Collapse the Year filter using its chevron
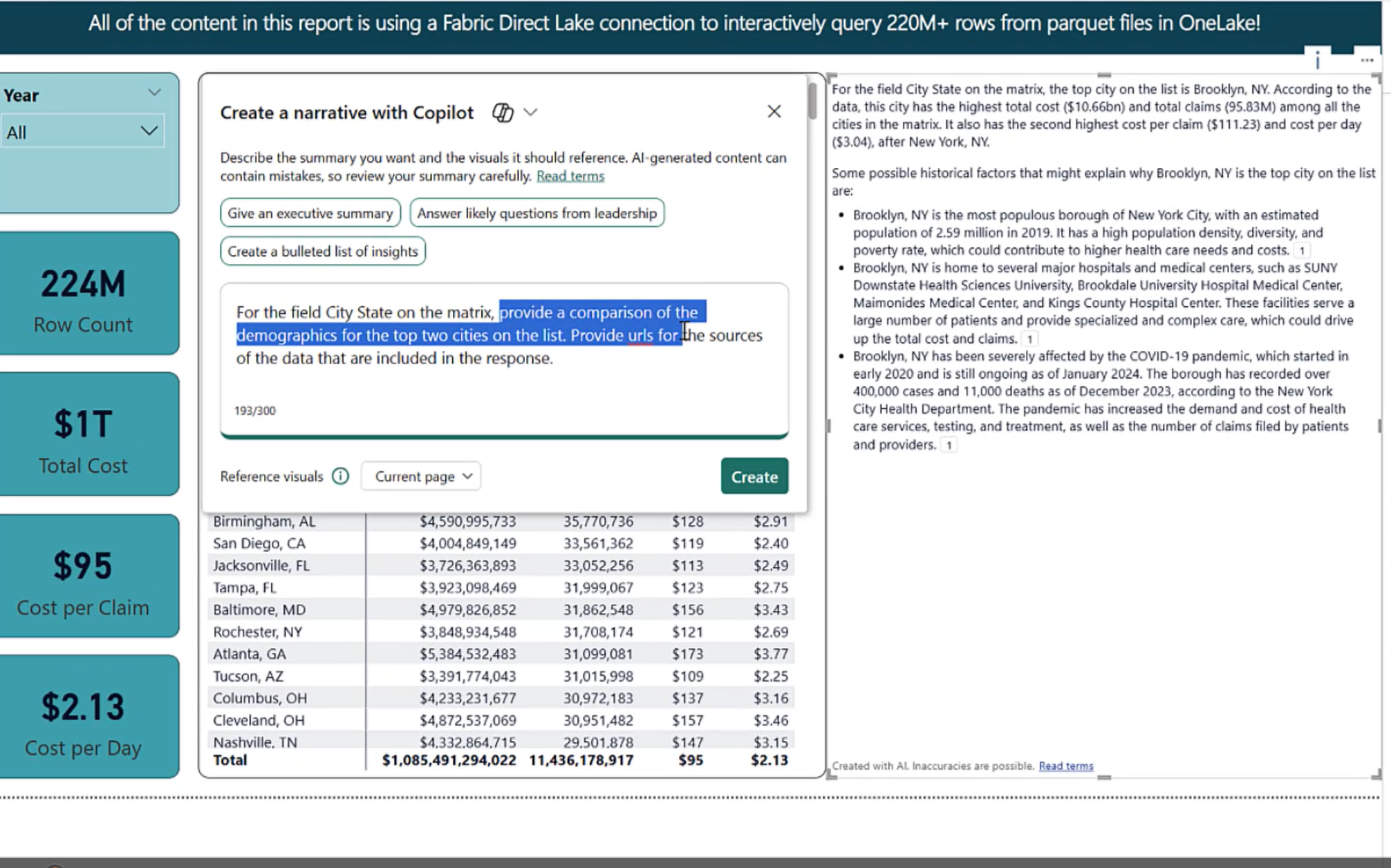 coord(154,93)
